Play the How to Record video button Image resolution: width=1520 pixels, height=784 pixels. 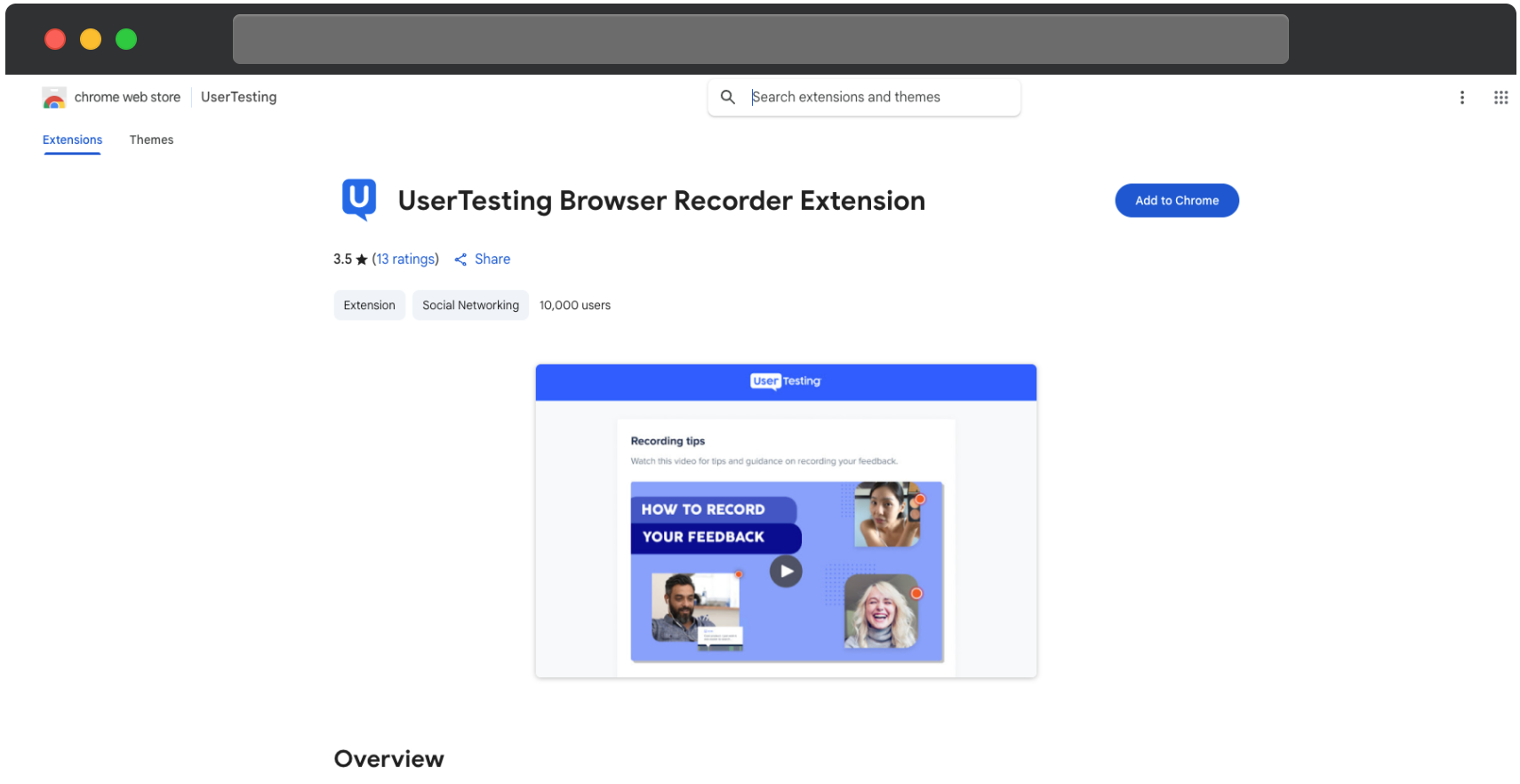tap(786, 572)
